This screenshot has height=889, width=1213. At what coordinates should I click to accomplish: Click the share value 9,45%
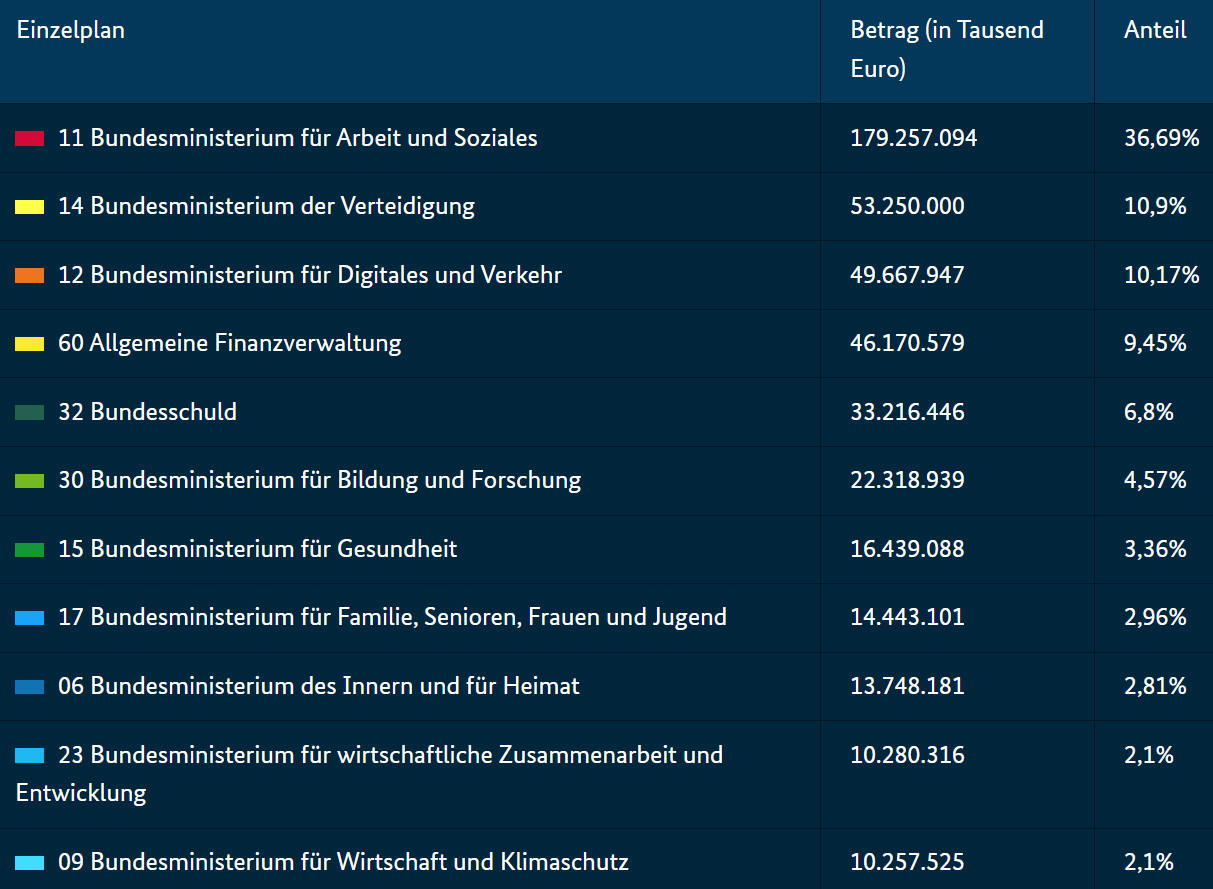(1155, 343)
